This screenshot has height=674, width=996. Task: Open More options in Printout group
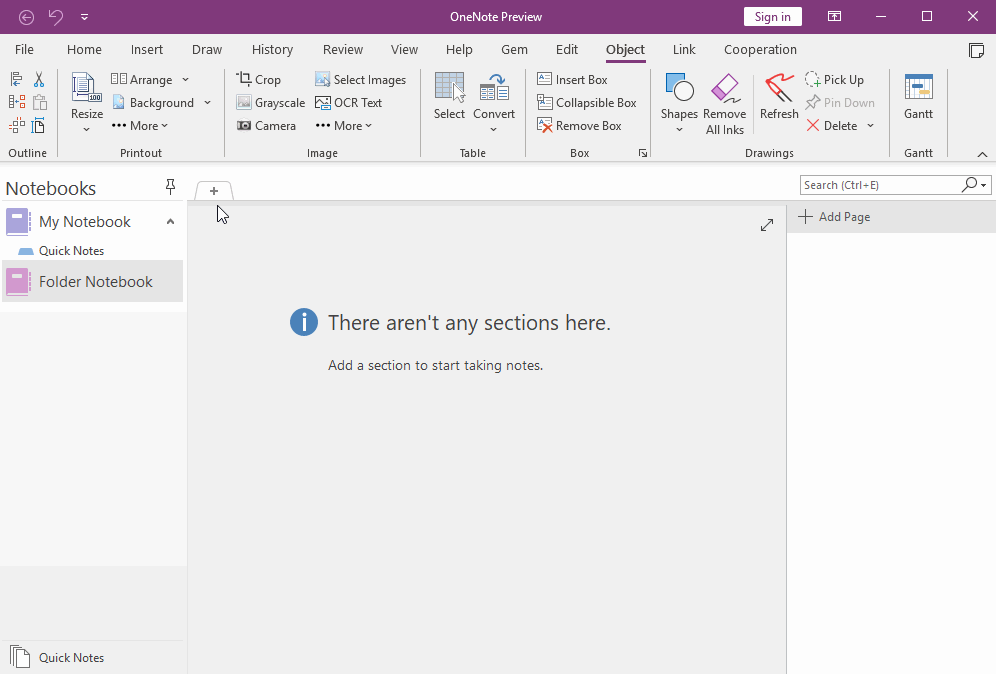[x=140, y=126]
